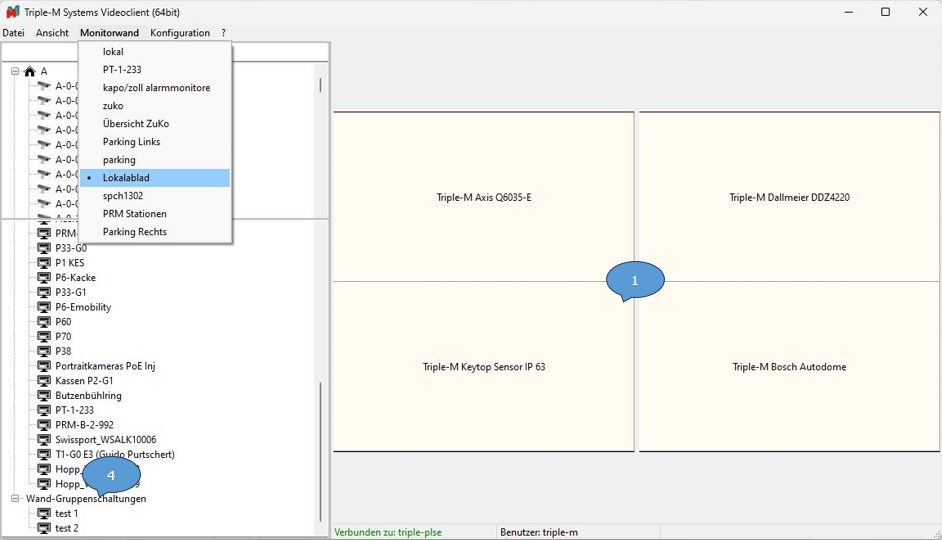Collapse the Wand-Gruppenschaltungen group
Viewport: 942px width, 540px height.
[15, 498]
